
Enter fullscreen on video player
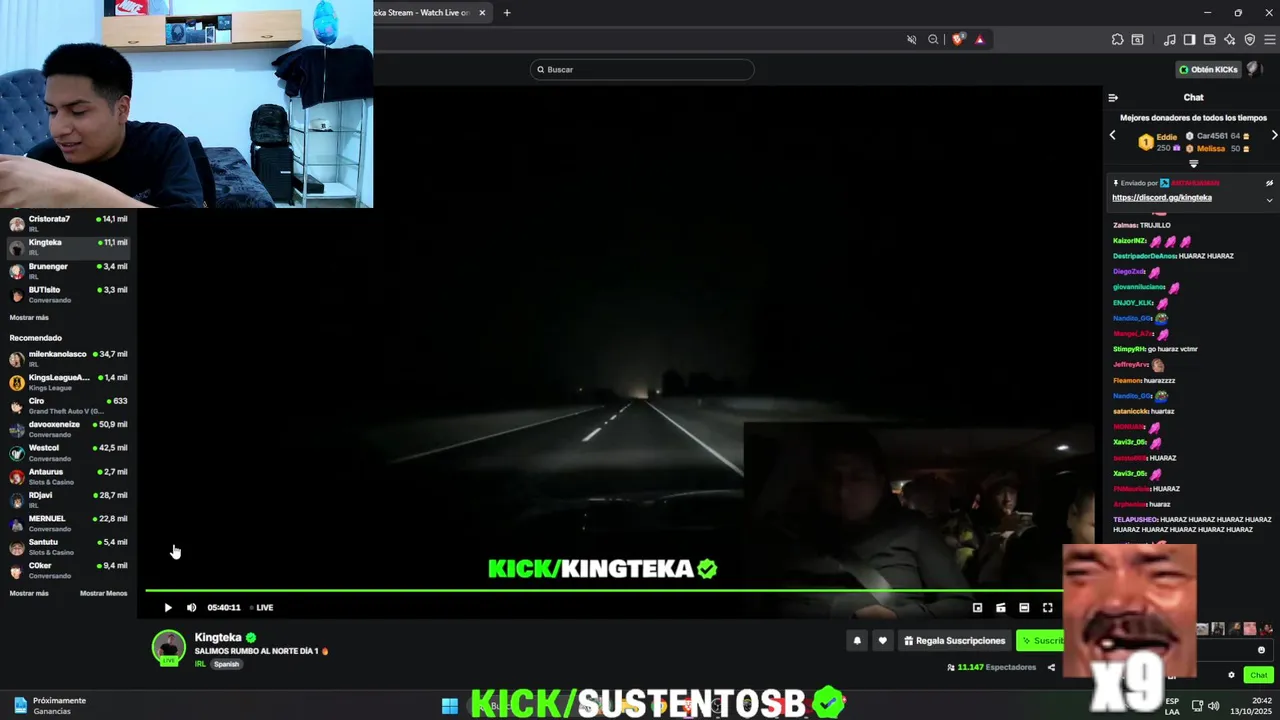pos(1047,607)
